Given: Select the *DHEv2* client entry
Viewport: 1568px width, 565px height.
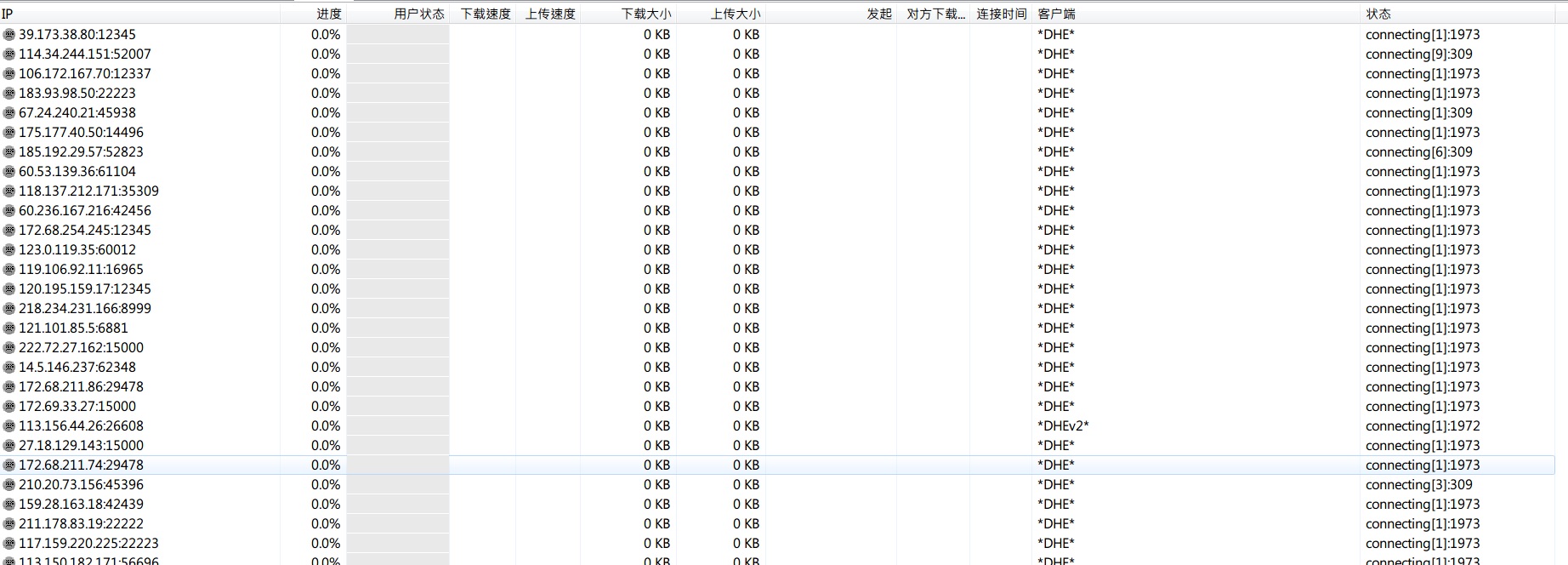Looking at the screenshot, I should (1063, 426).
